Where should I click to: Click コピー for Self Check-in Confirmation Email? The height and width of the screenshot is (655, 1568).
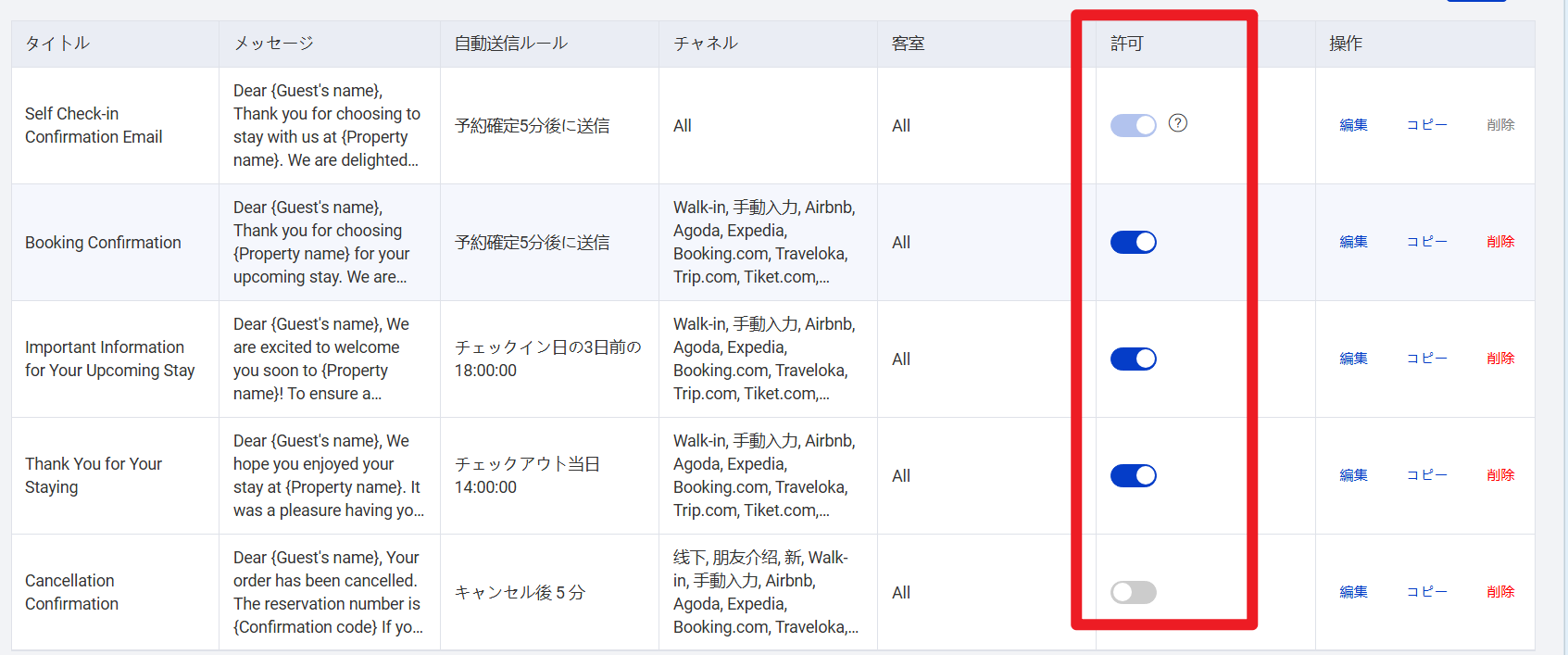click(1426, 125)
